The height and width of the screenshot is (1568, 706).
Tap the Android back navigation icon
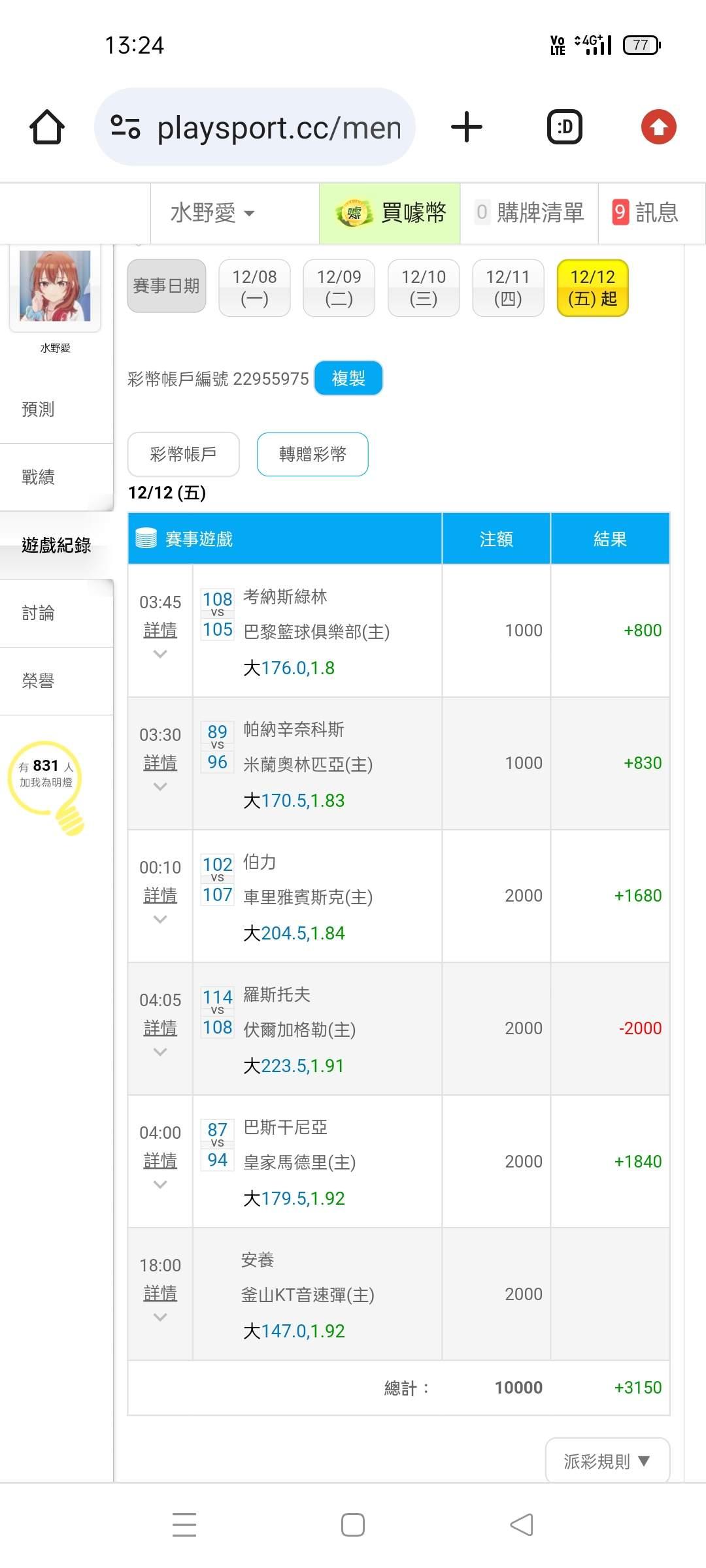click(x=522, y=1525)
